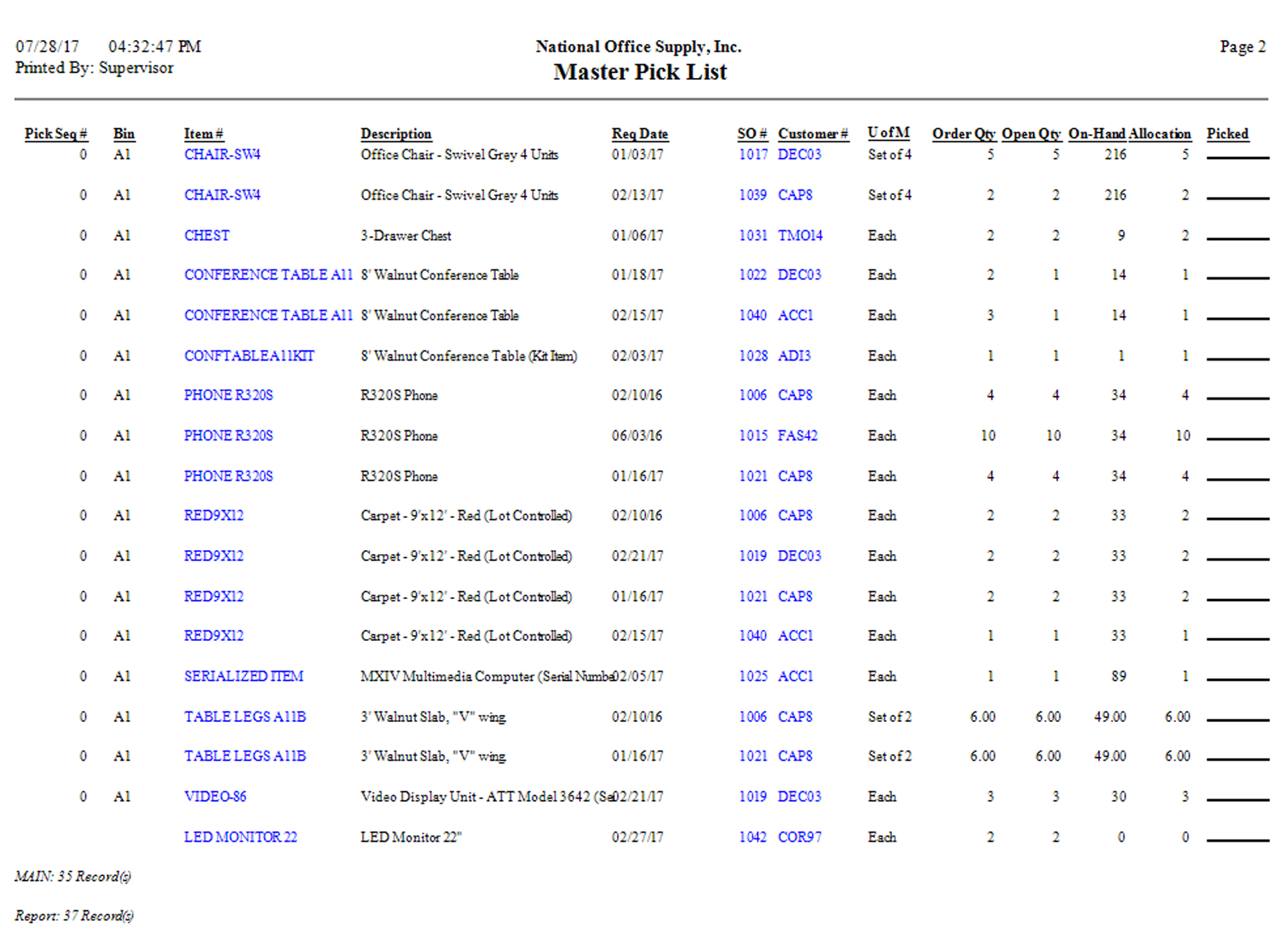Open sales order 1025
Image resolution: width=1288 pixels, height=952 pixels.
pos(753,676)
